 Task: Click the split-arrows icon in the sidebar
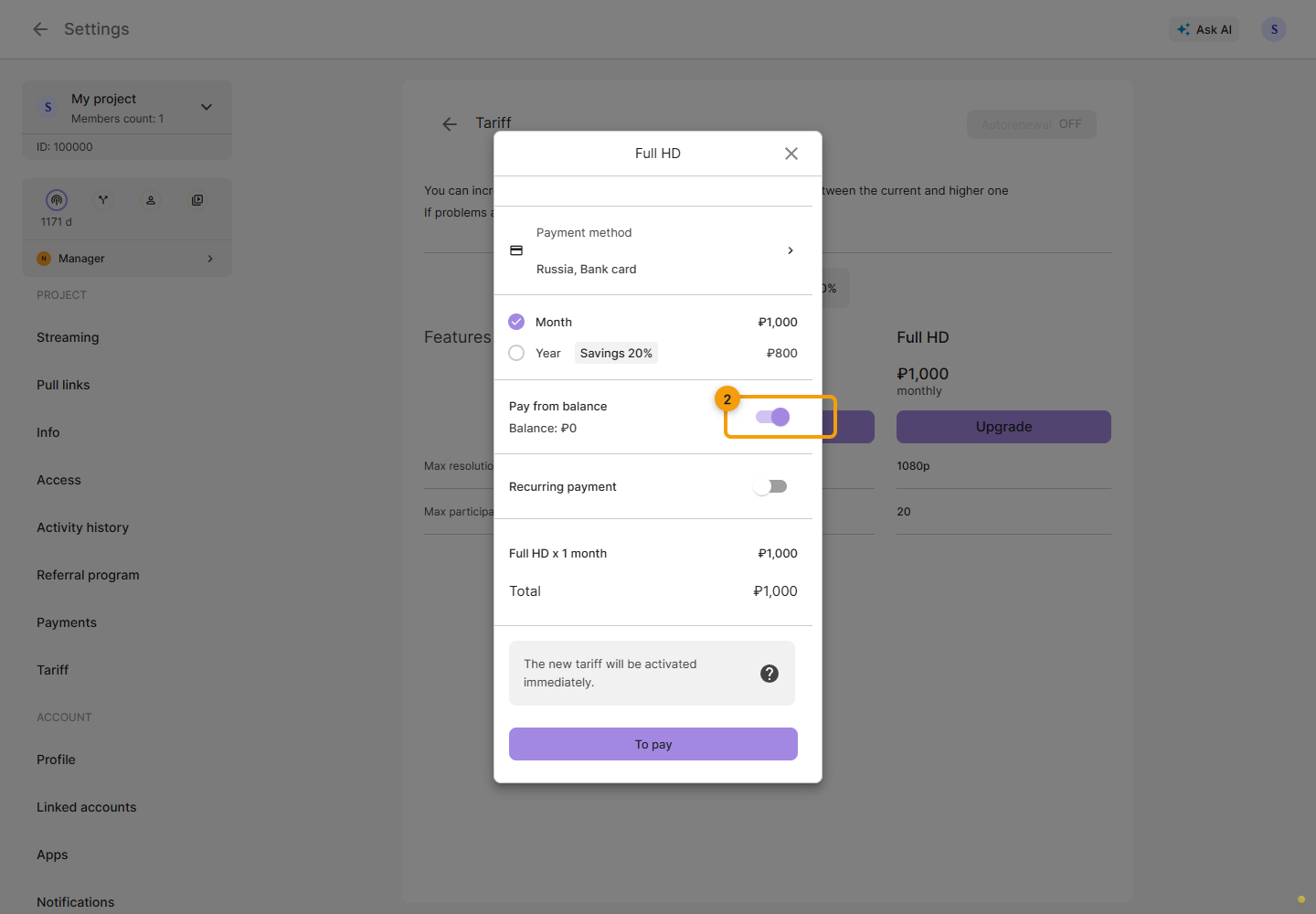pos(103,200)
